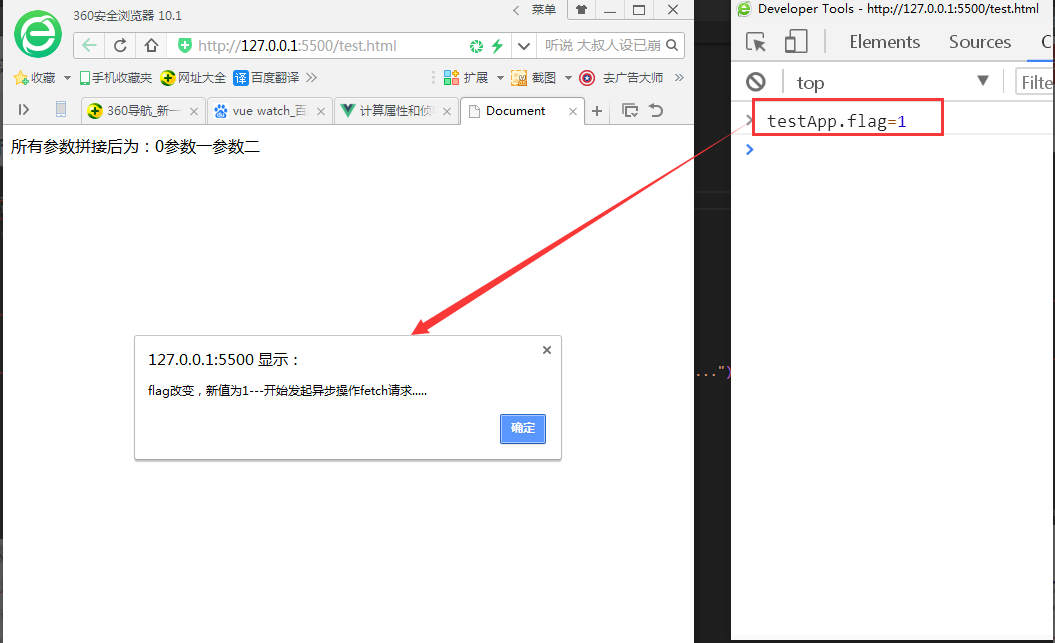Image resolution: width=1055 pixels, height=643 pixels.
Task: Show more bookmarks via the chevron after 百度翻译
Action: tap(312, 78)
